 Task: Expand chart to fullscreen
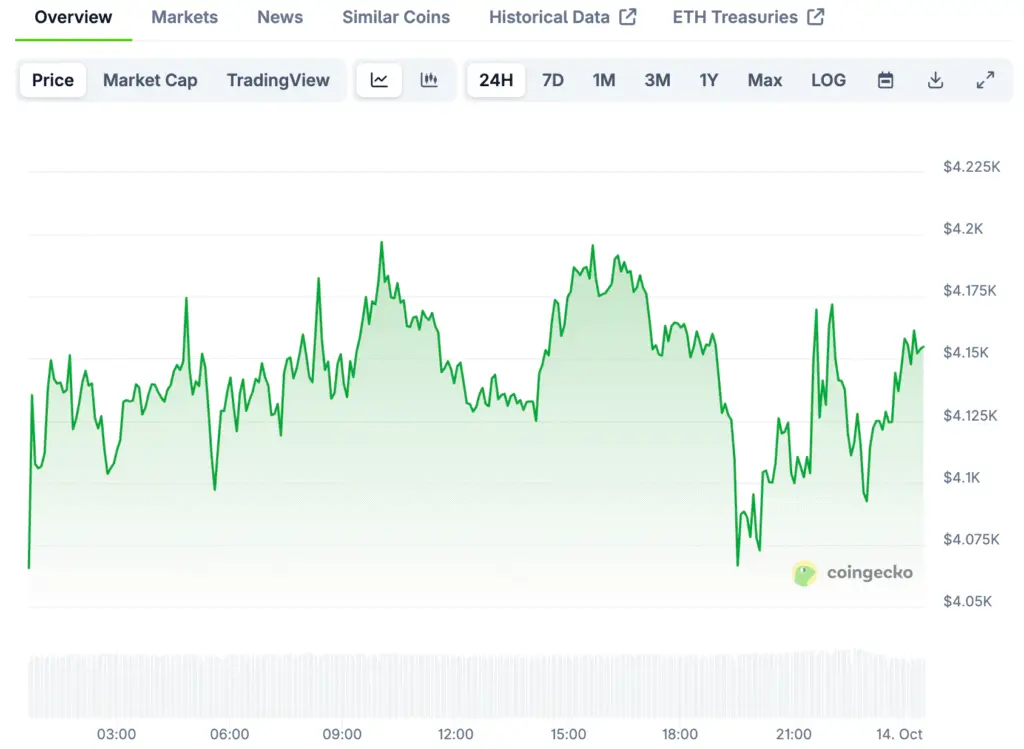(985, 80)
